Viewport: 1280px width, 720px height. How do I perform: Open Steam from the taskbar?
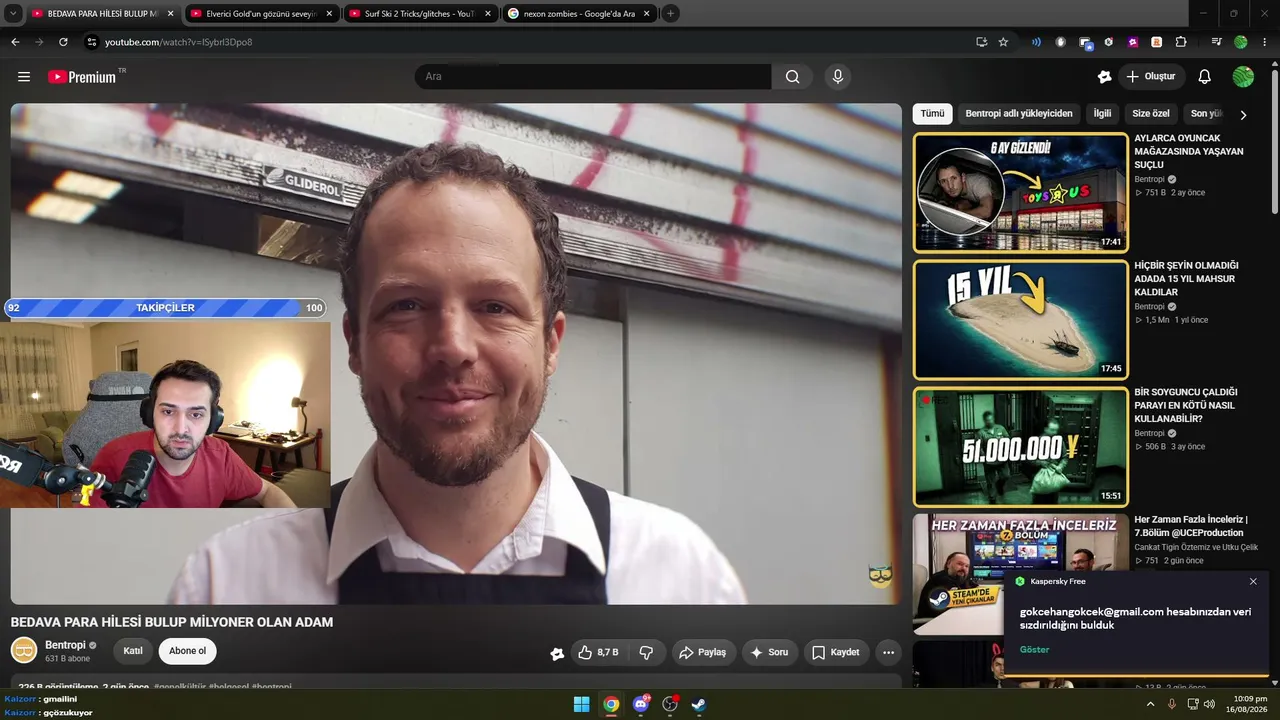(699, 704)
